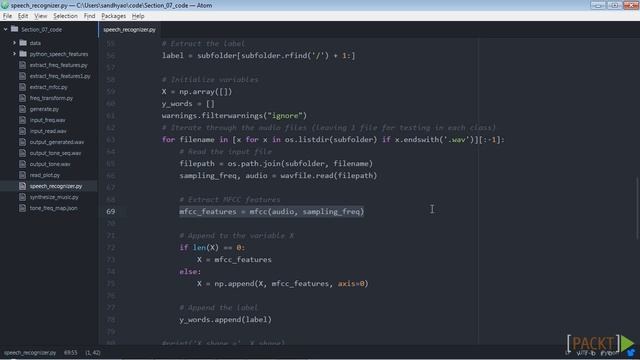Open the View menu
The height and width of the screenshot is (360, 640).
point(40,16)
